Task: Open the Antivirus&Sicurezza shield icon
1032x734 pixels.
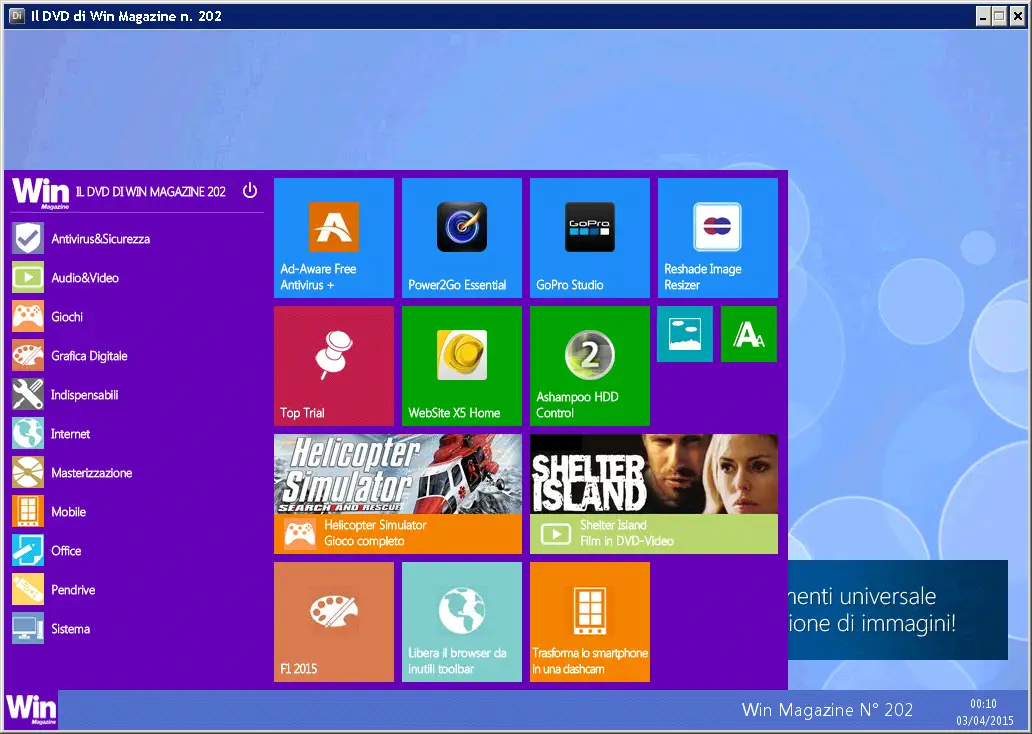Action: point(28,238)
